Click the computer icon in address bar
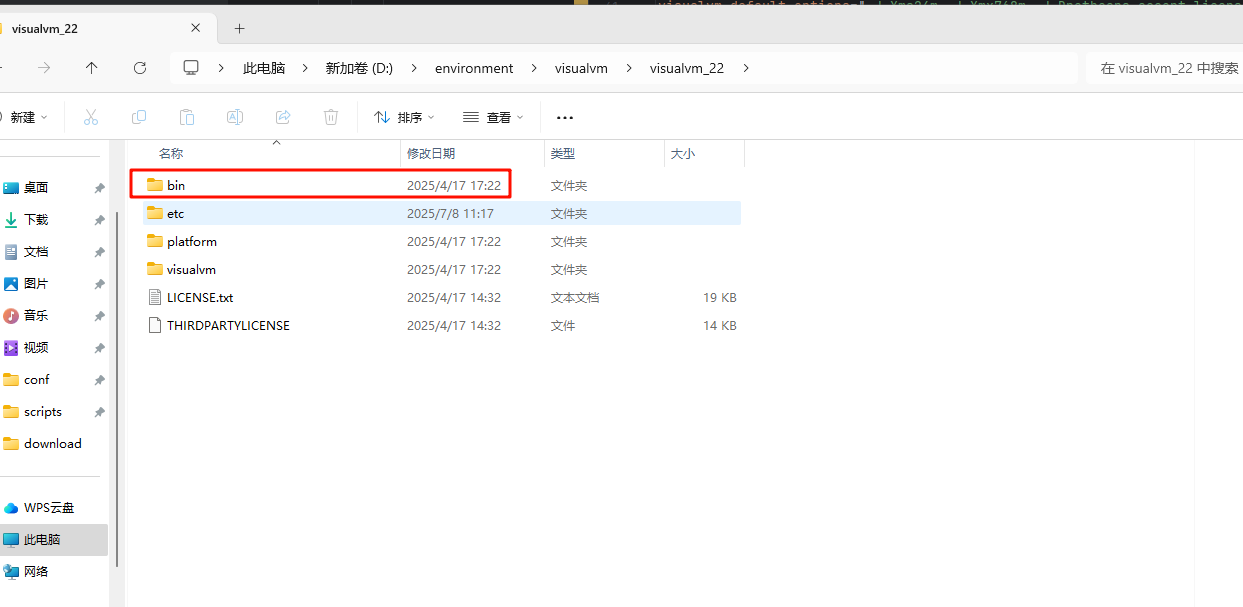 pyautogui.click(x=191, y=68)
